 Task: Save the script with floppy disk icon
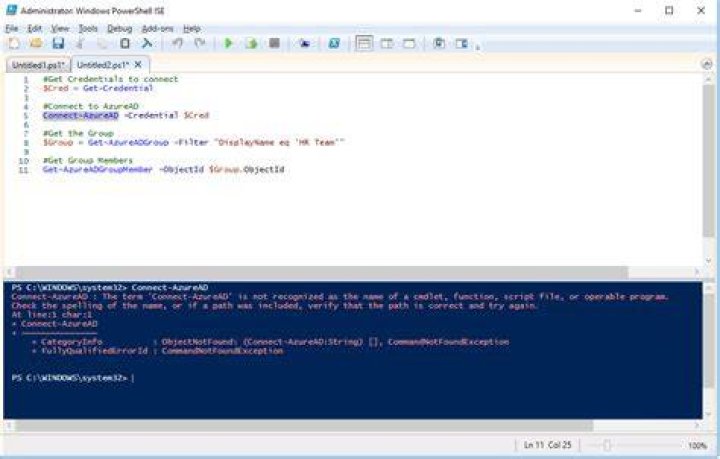pos(58,44)
